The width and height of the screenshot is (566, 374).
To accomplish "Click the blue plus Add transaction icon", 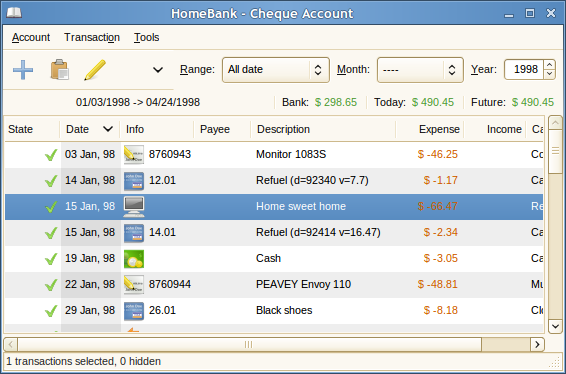I will pos(23,70).
